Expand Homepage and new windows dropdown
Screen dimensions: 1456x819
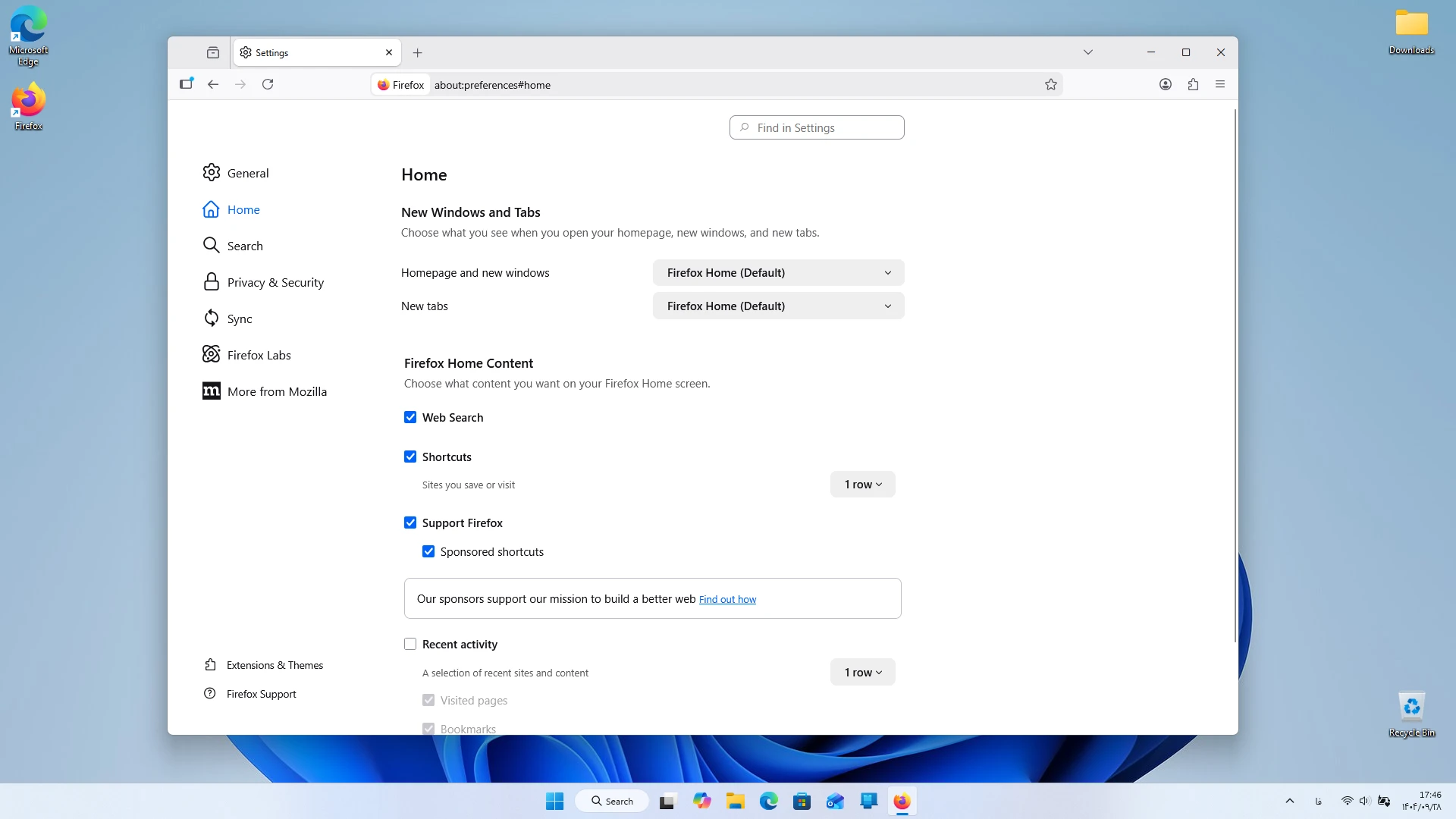(778, 273)
